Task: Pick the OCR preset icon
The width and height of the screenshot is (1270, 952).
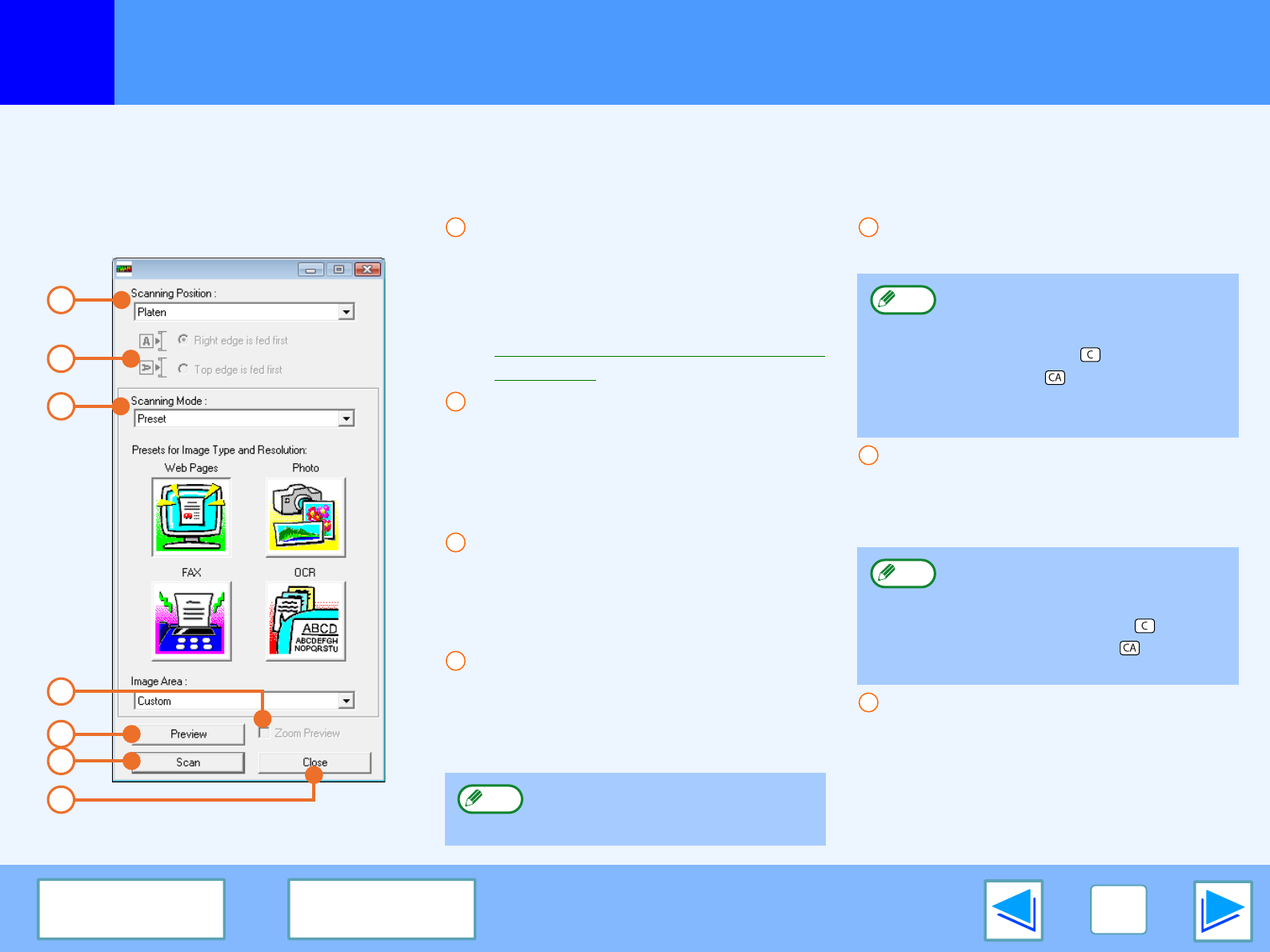Action: [306, 621]
